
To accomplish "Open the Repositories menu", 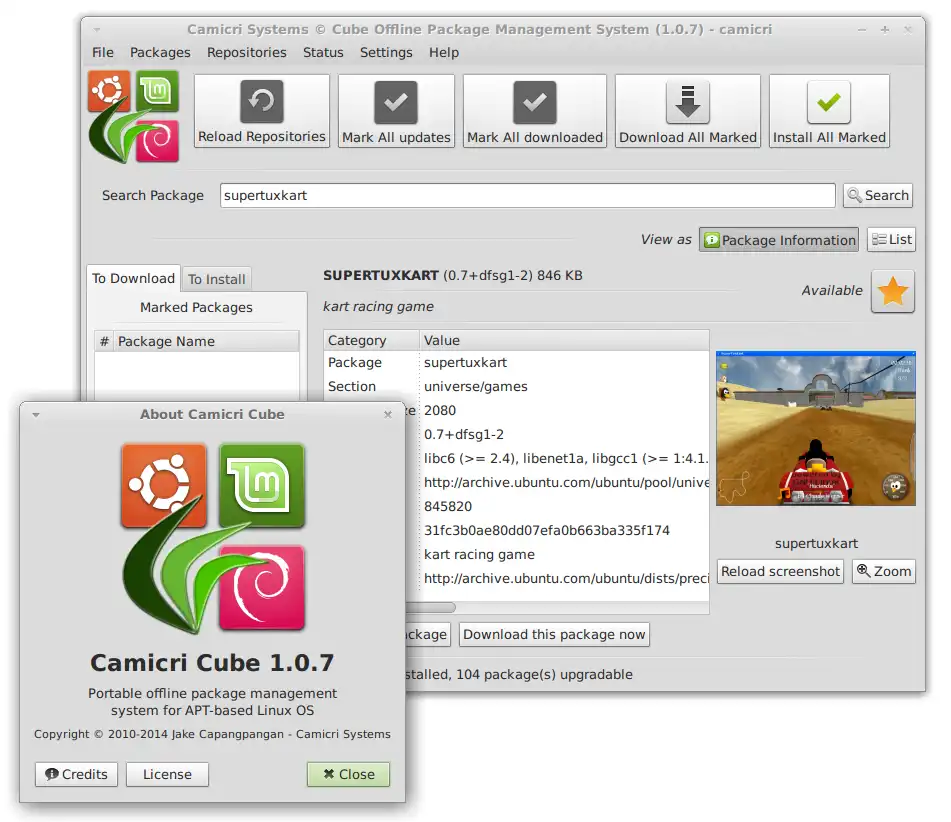I will tap(246, 53).
